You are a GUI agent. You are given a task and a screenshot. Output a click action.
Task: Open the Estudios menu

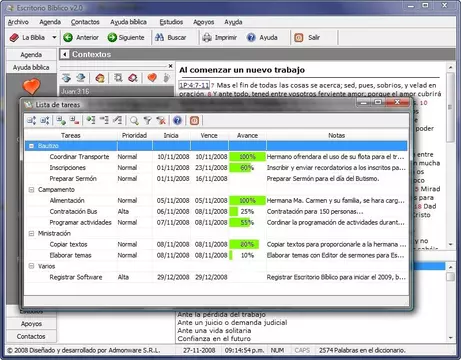pos(171,22)
